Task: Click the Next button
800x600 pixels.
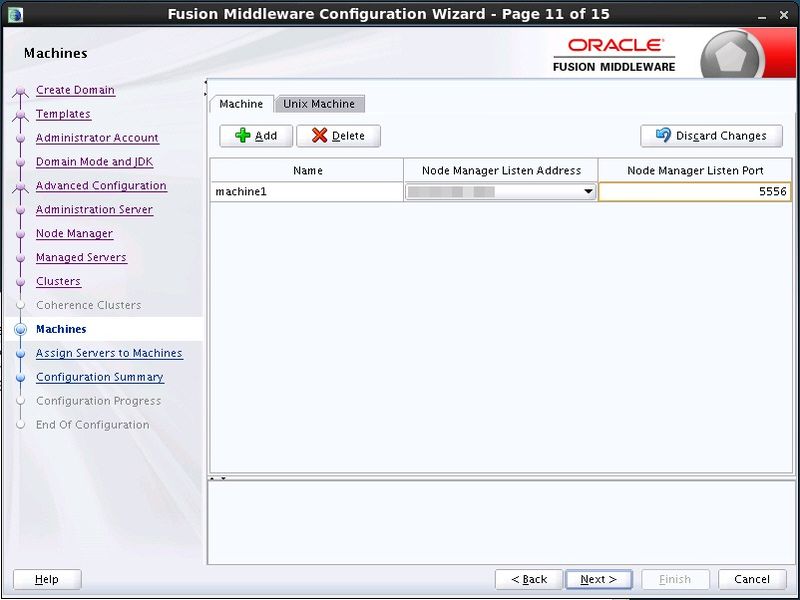Action: pos(598,579)
